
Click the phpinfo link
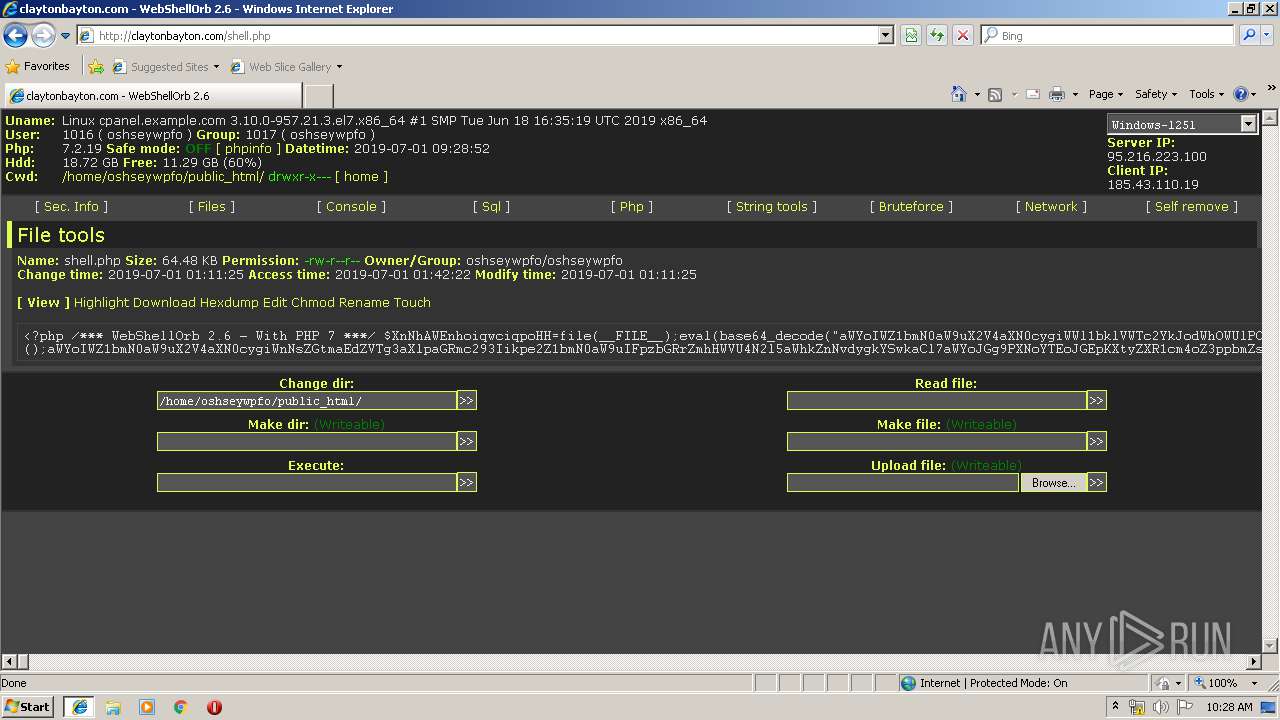point(248,148)
